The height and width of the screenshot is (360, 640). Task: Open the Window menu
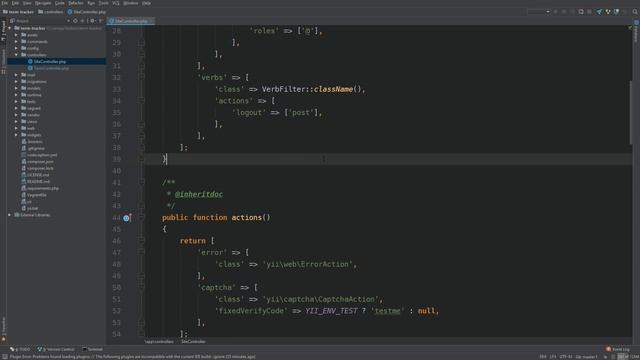point(131,3)
